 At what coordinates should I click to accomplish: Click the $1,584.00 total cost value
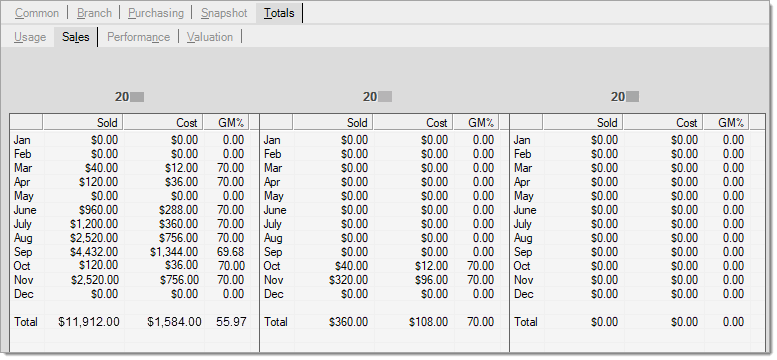coord(174,322)
